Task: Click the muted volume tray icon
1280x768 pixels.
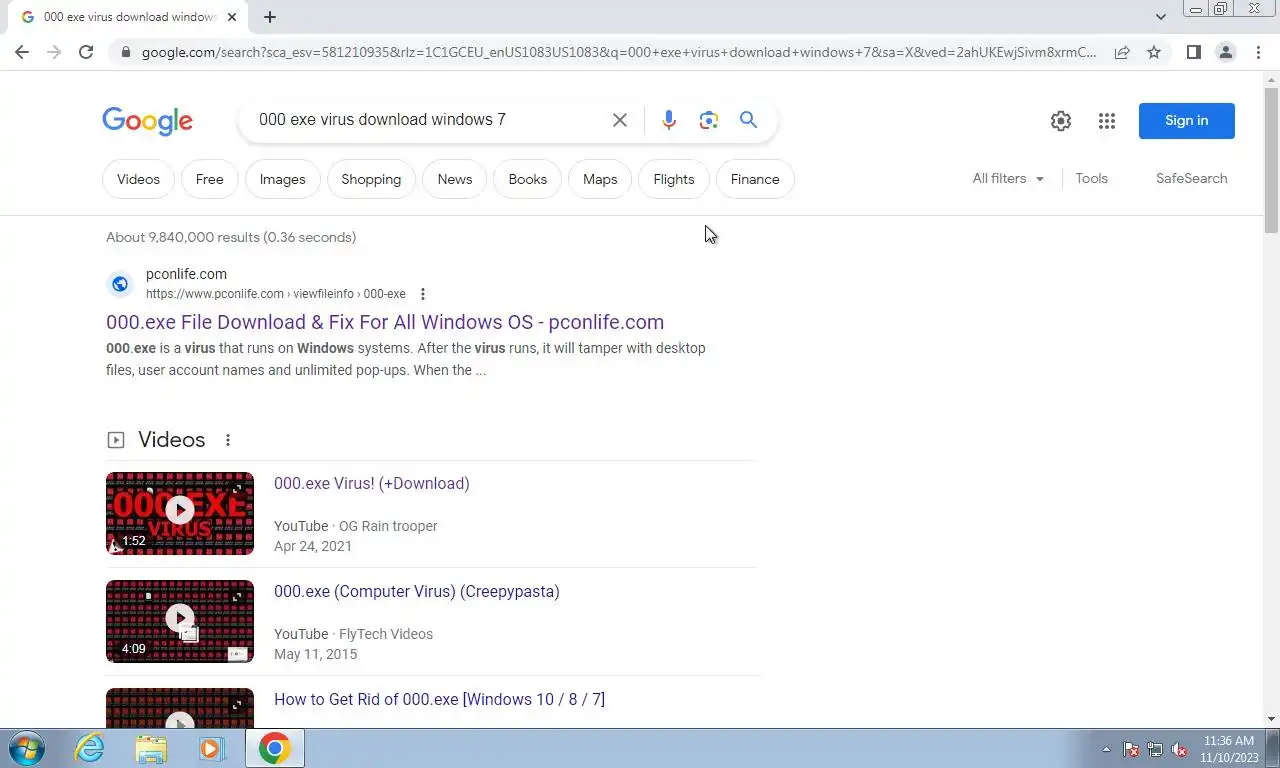Action: click(1179, 749)
